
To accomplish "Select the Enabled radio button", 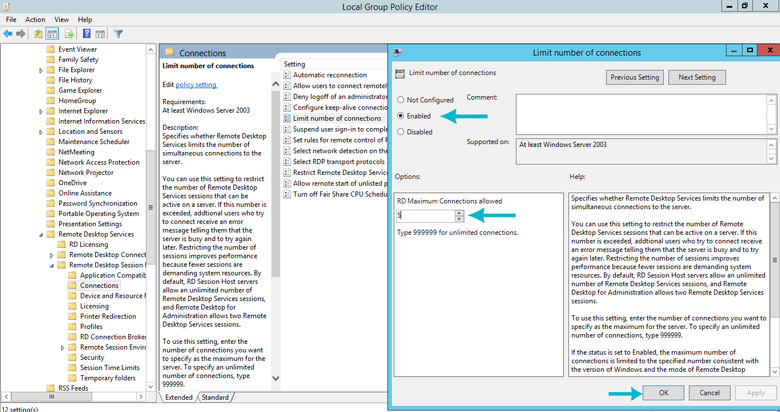I will pos(400,115).
